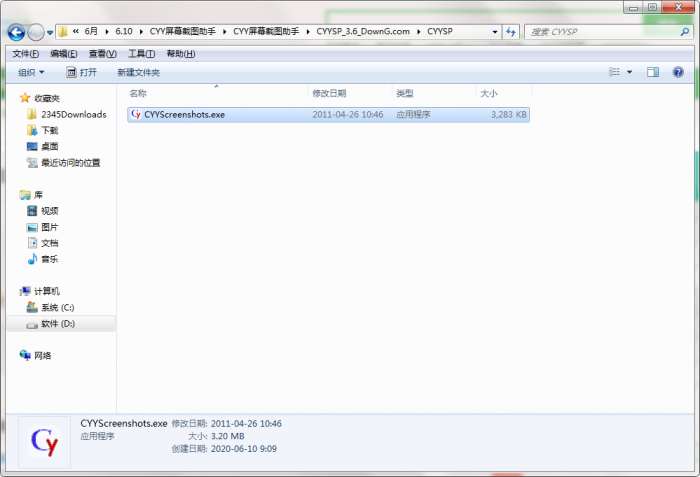
Task: Click the 计算机 computer icon
Action: click(x=25, y=291)
